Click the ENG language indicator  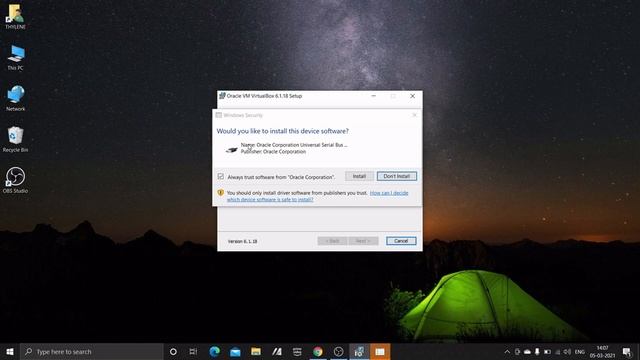coord(580,352)
